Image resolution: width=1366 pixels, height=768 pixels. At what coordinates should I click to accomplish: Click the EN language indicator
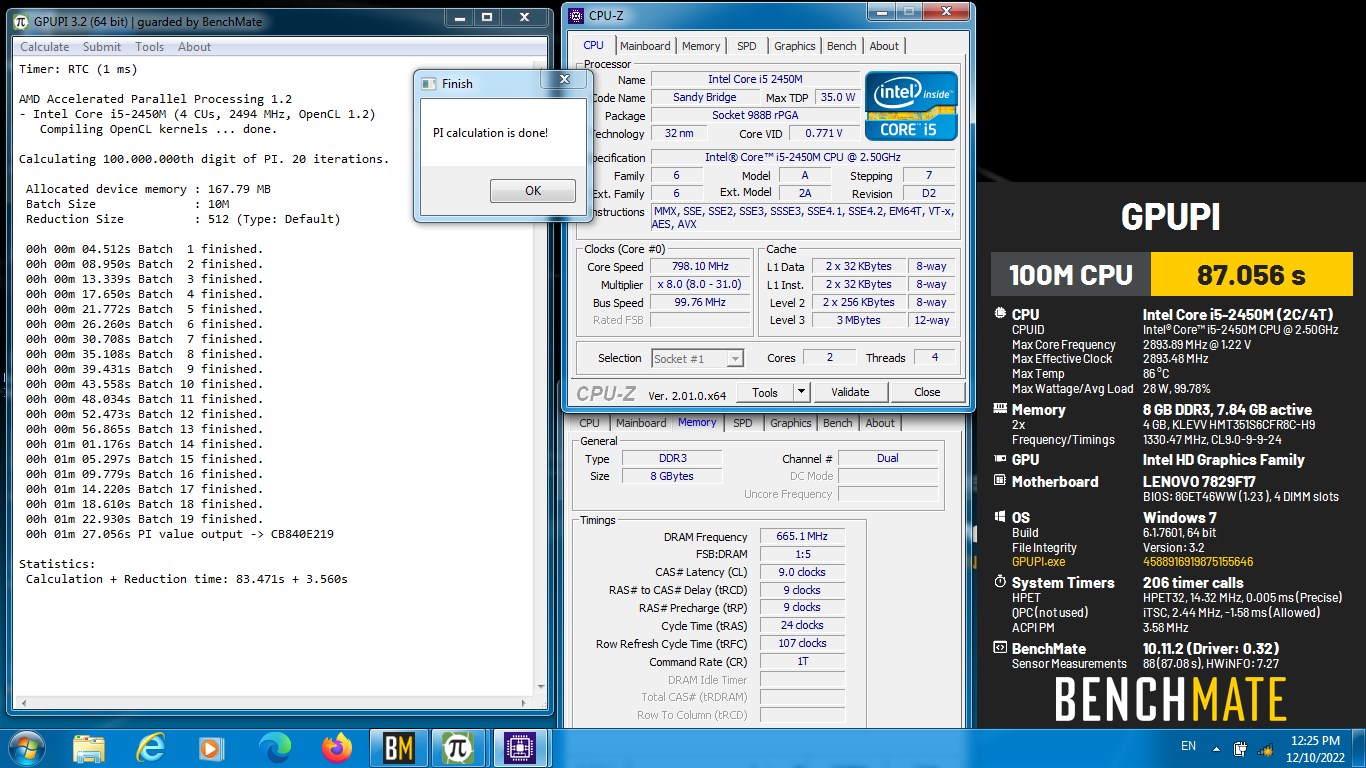pyautogui.click(x=1188, y=746)
